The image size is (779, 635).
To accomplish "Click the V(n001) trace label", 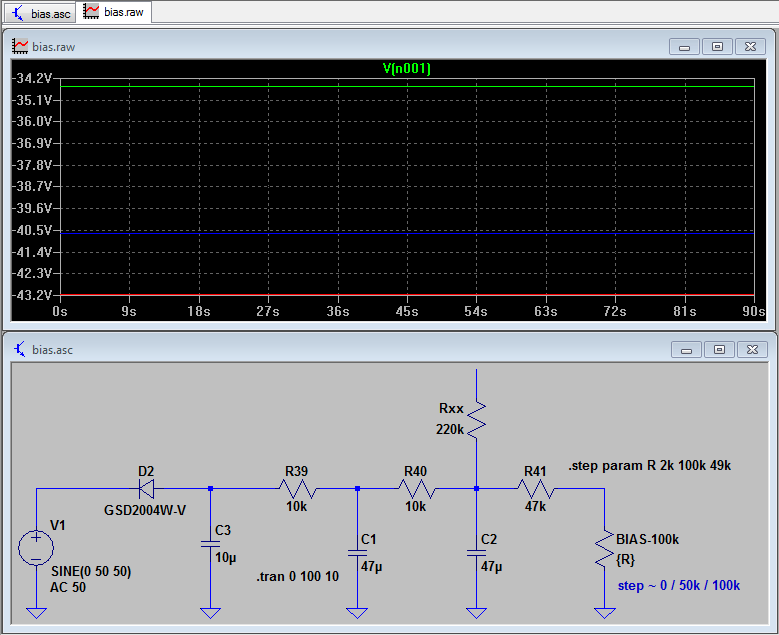I will pyautogui.click(x=406, y=68).
